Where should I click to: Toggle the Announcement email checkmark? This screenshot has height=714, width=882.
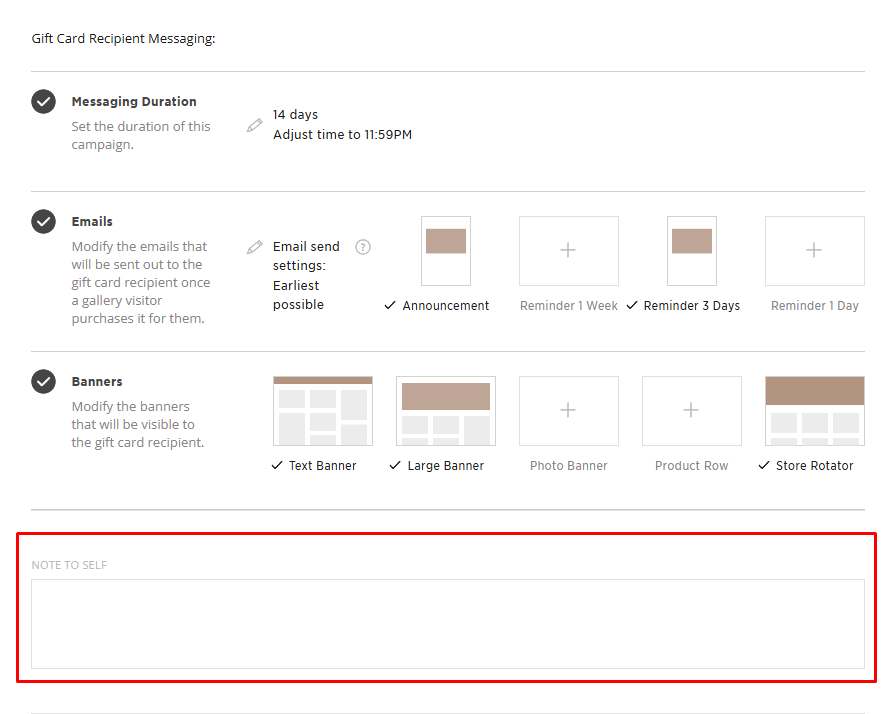click(x=391, y=306)
